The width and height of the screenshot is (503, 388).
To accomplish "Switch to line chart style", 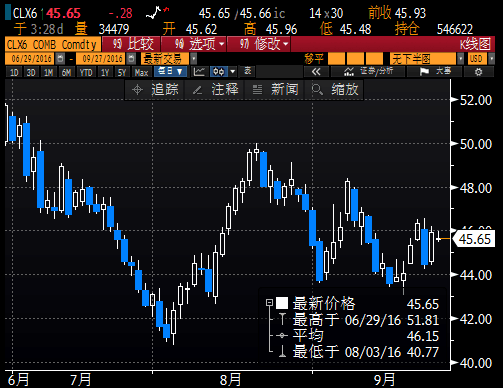I will [199, 72].
